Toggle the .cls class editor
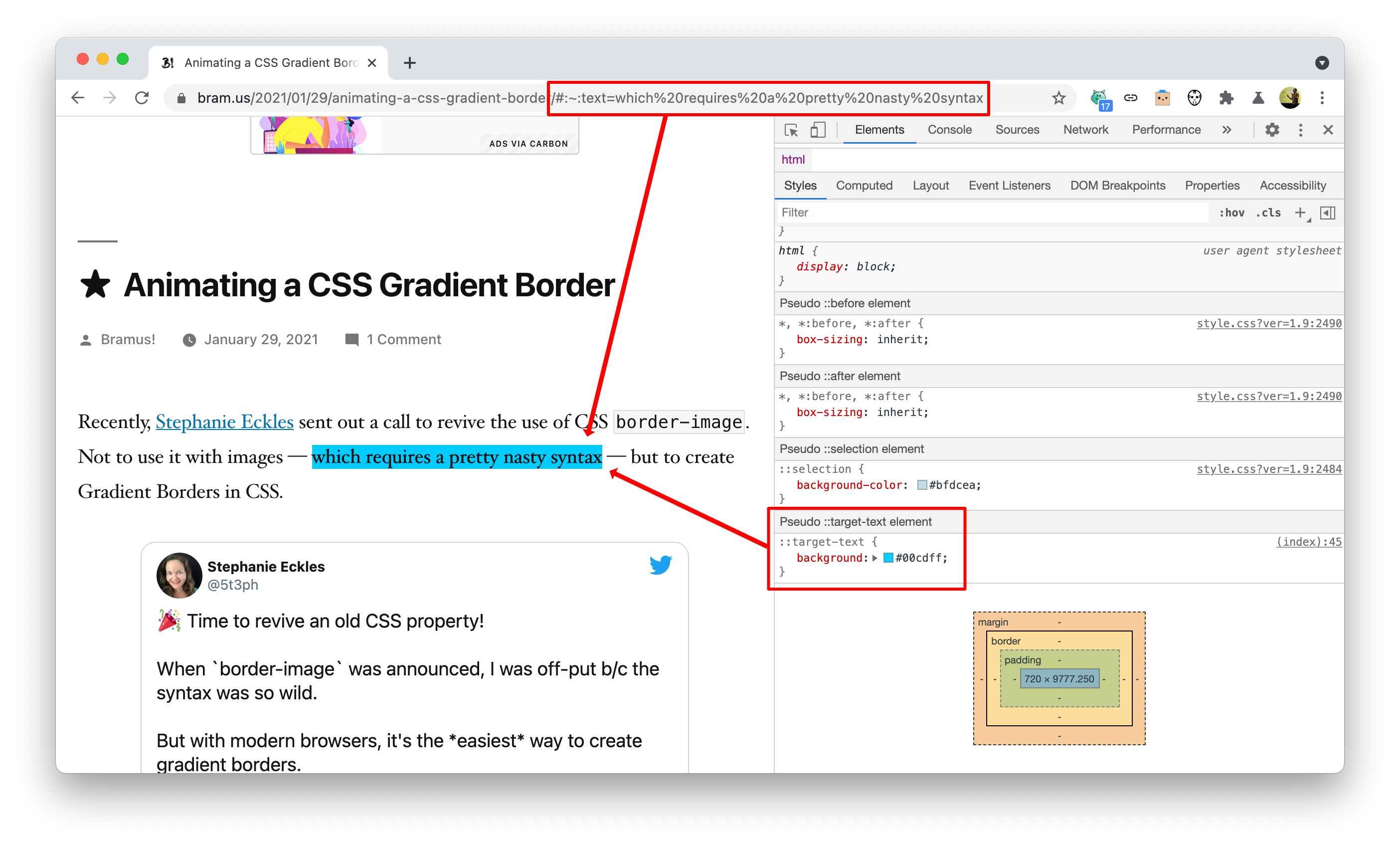 tap(1268, 212)
